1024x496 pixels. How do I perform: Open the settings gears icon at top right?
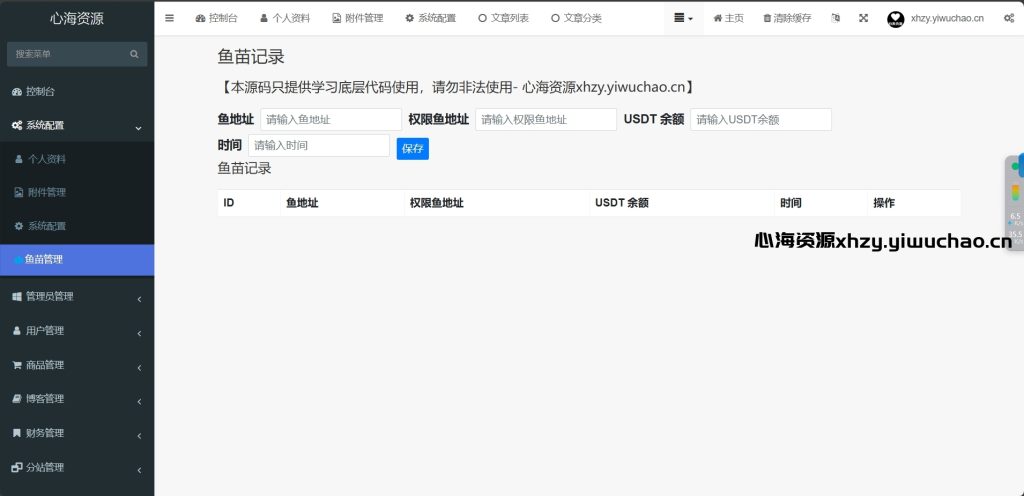point(1008,18)
